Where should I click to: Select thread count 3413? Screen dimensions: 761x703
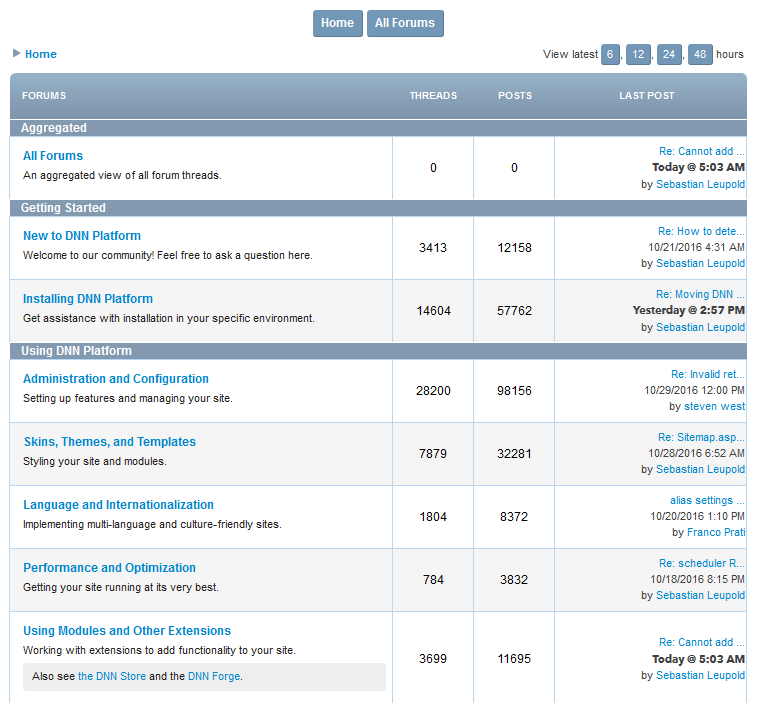(x=433, y=248)
